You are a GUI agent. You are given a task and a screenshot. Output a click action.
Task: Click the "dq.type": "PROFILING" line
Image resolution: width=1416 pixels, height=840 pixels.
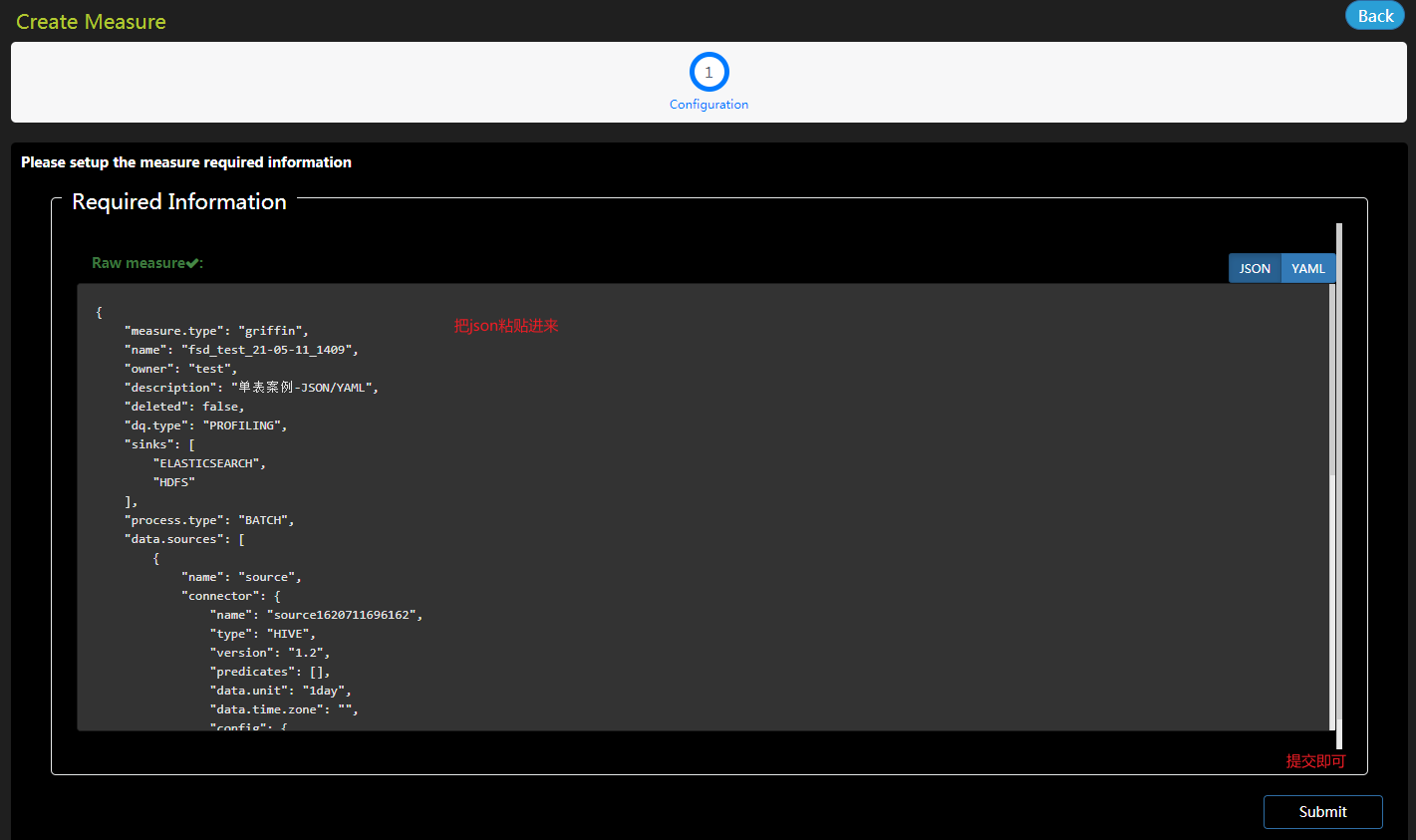pos(205,425)
